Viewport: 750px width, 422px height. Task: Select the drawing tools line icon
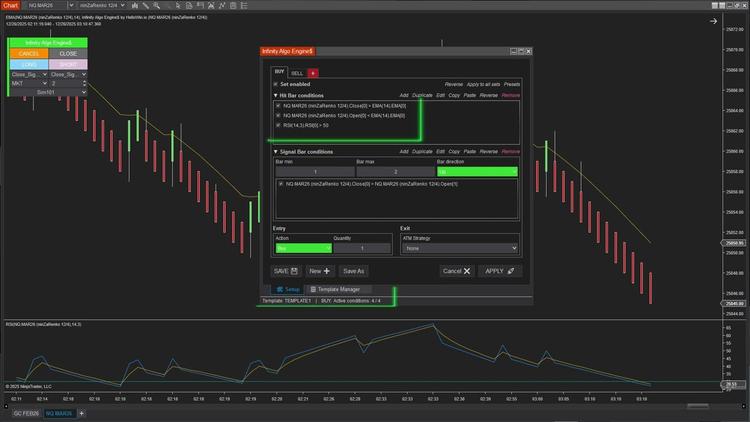pos(145,5)
